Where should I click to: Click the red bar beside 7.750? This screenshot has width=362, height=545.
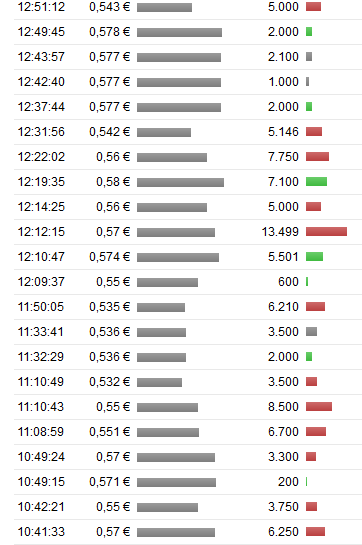pyautogui.click(x=317, y=156)
